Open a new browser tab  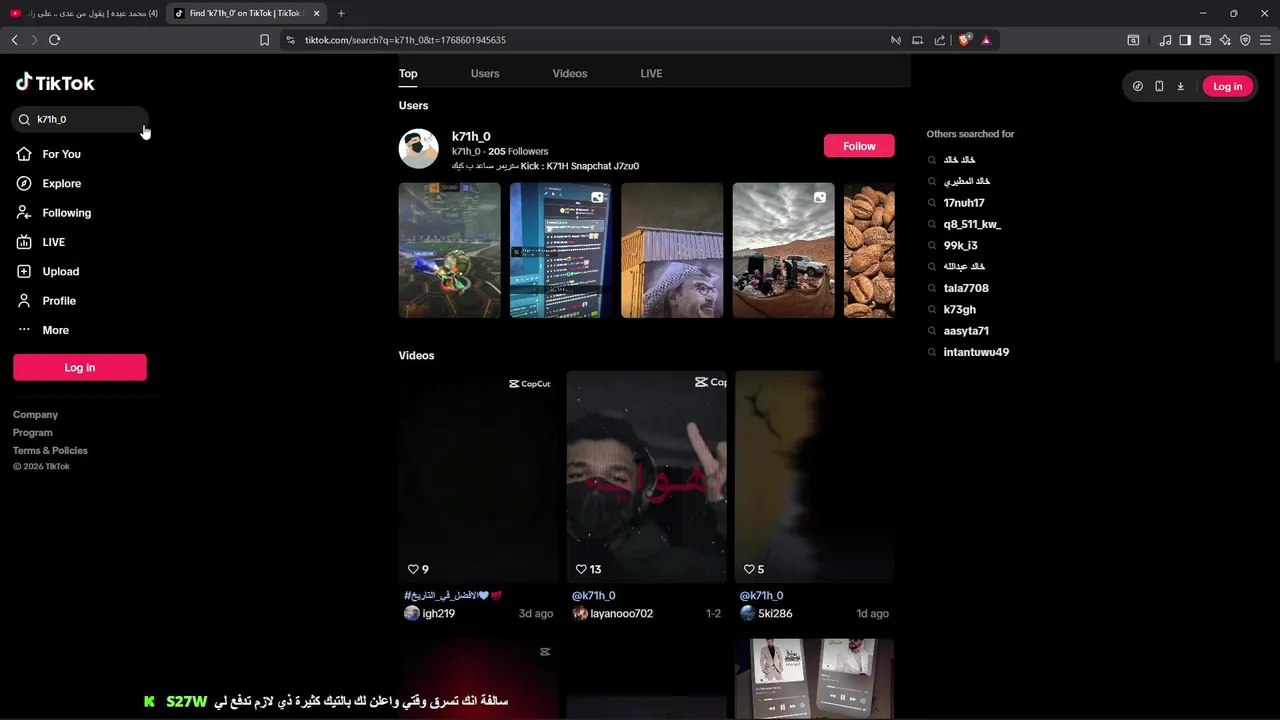pos(341,13)
